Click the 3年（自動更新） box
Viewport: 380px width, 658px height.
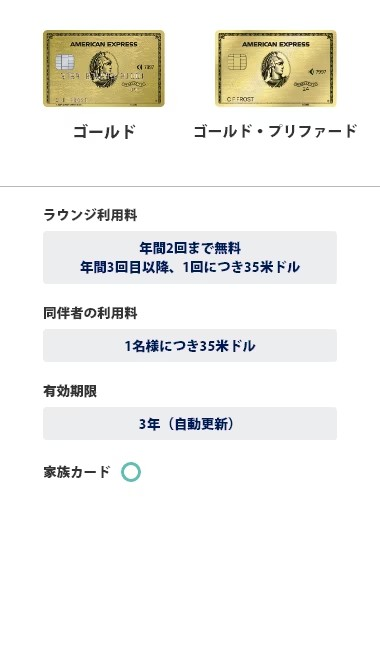coord(190,423)
